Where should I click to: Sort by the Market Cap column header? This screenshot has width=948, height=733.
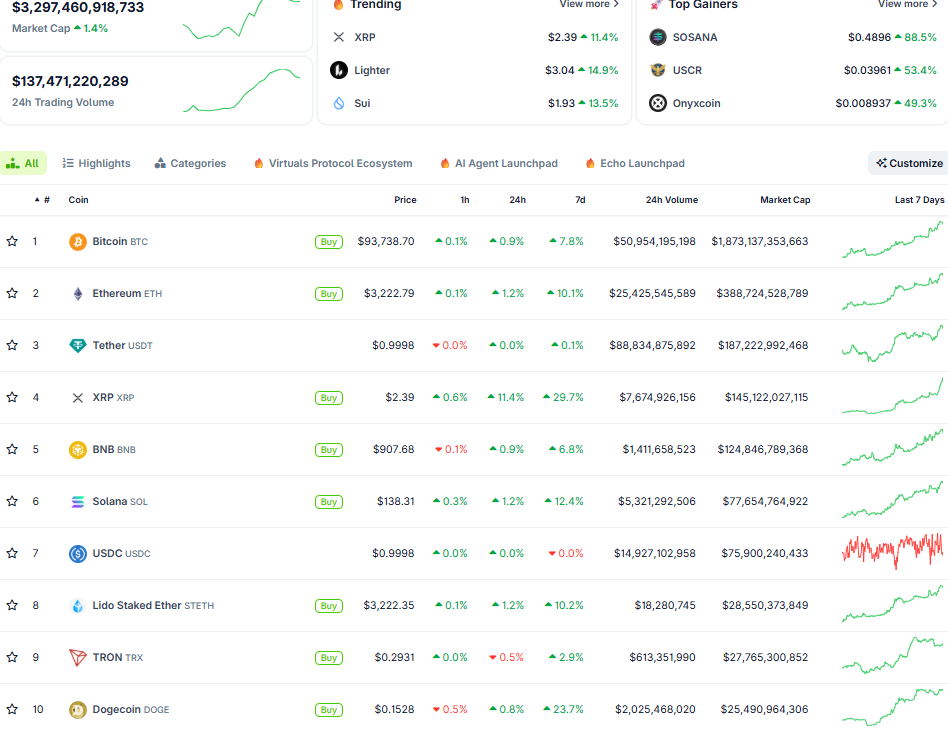click(x=785, y=200)
